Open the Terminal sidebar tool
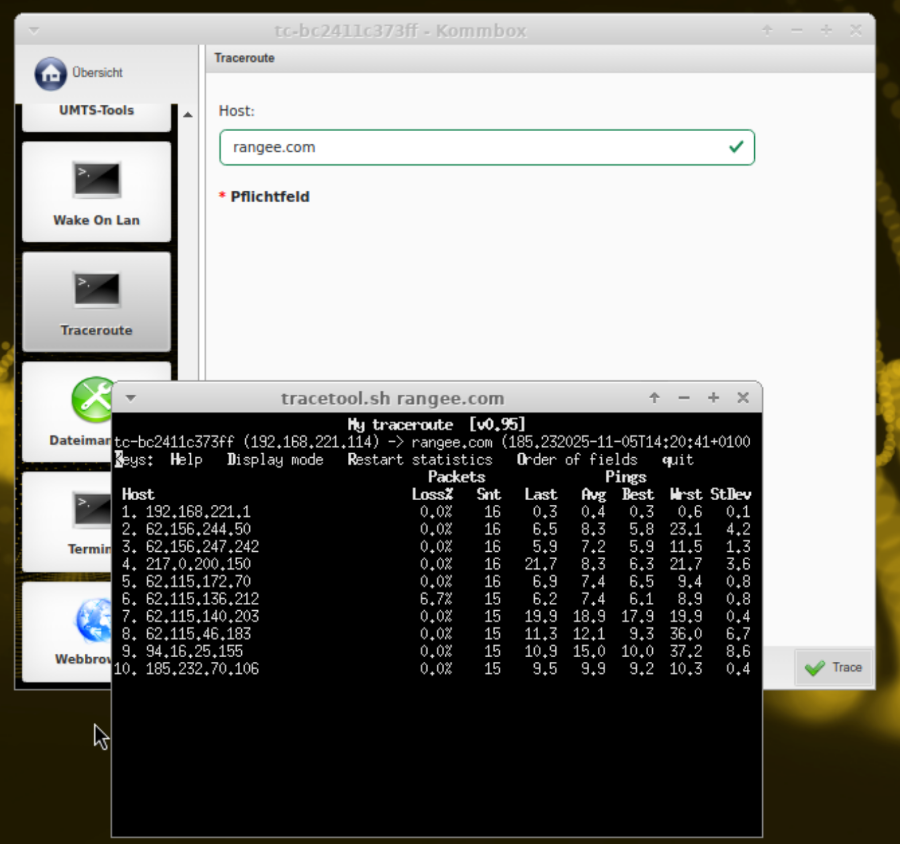The image size is (900, 844). pyautogui.click(x=90, y=511)
